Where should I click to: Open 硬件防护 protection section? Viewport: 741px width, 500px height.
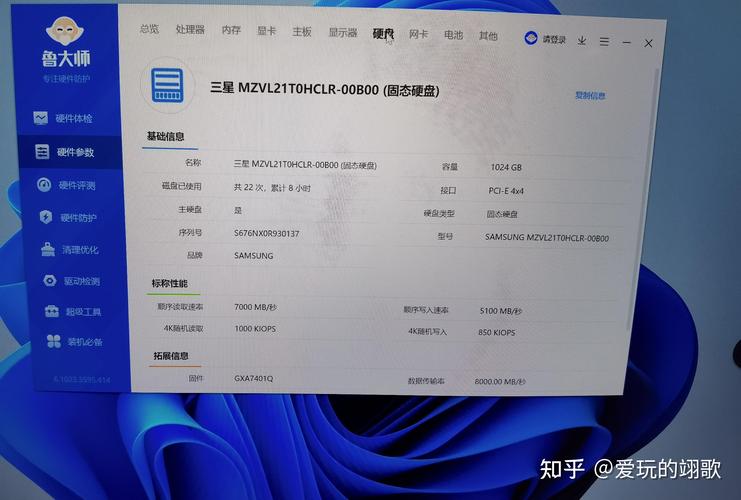(x=68, y=217)
